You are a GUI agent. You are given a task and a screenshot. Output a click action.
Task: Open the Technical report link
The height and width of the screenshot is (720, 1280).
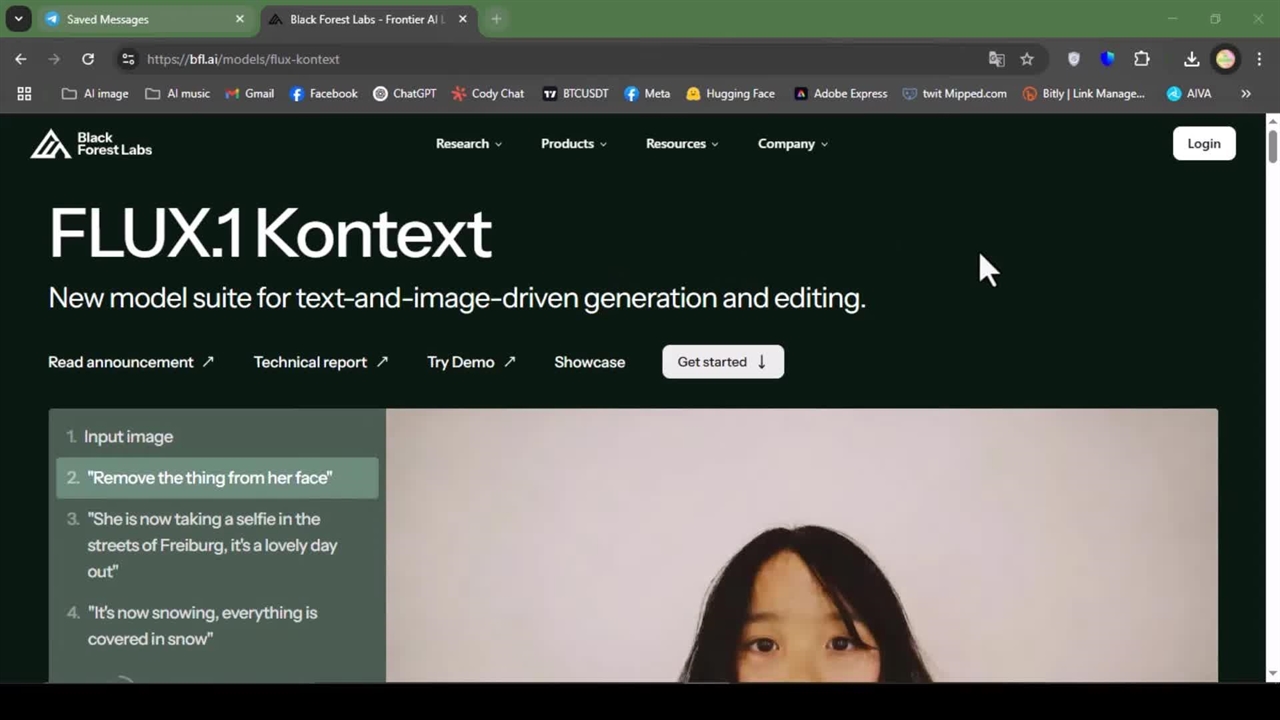click(x=320, y=362)
